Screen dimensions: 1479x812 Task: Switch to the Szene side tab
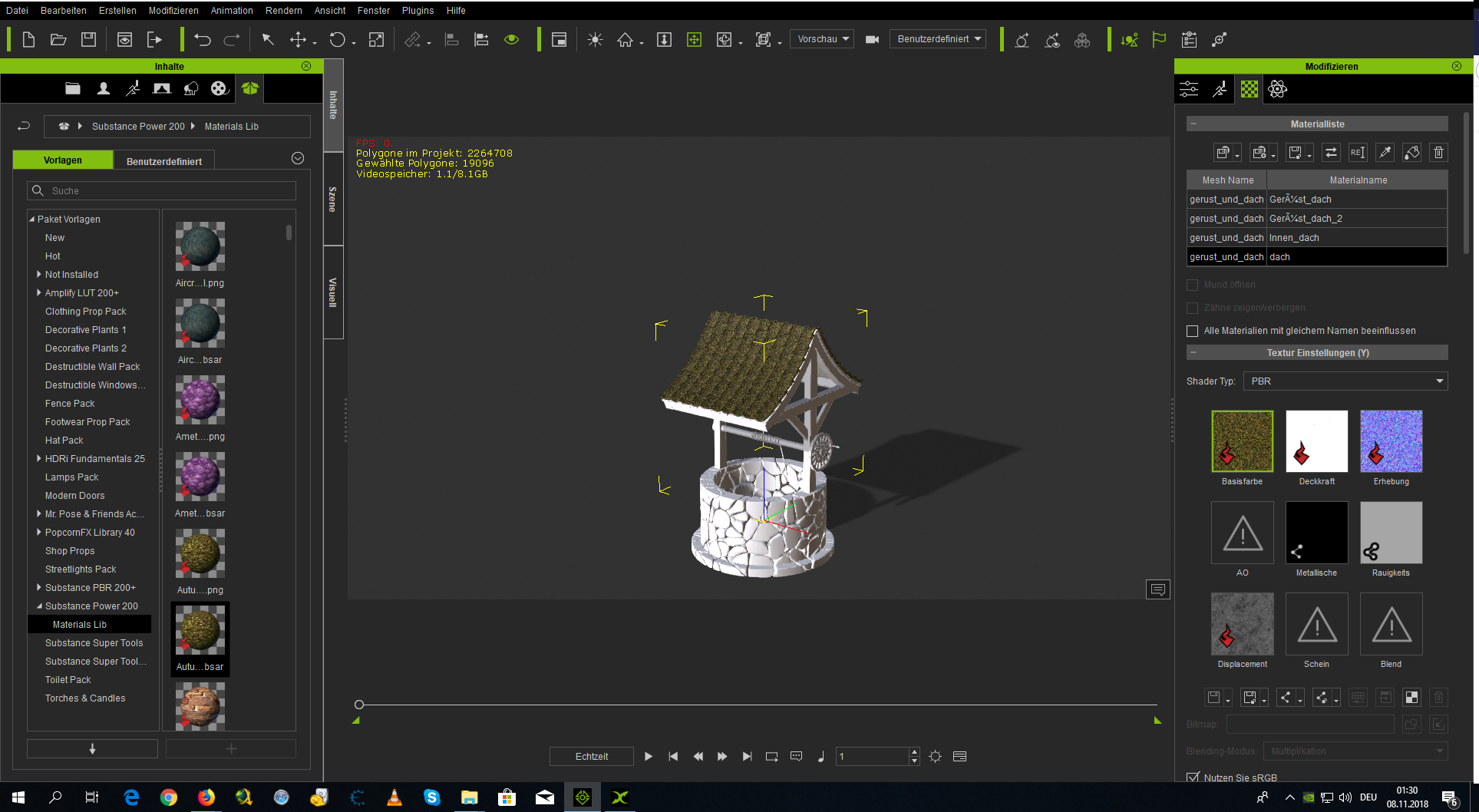[333, 199]
